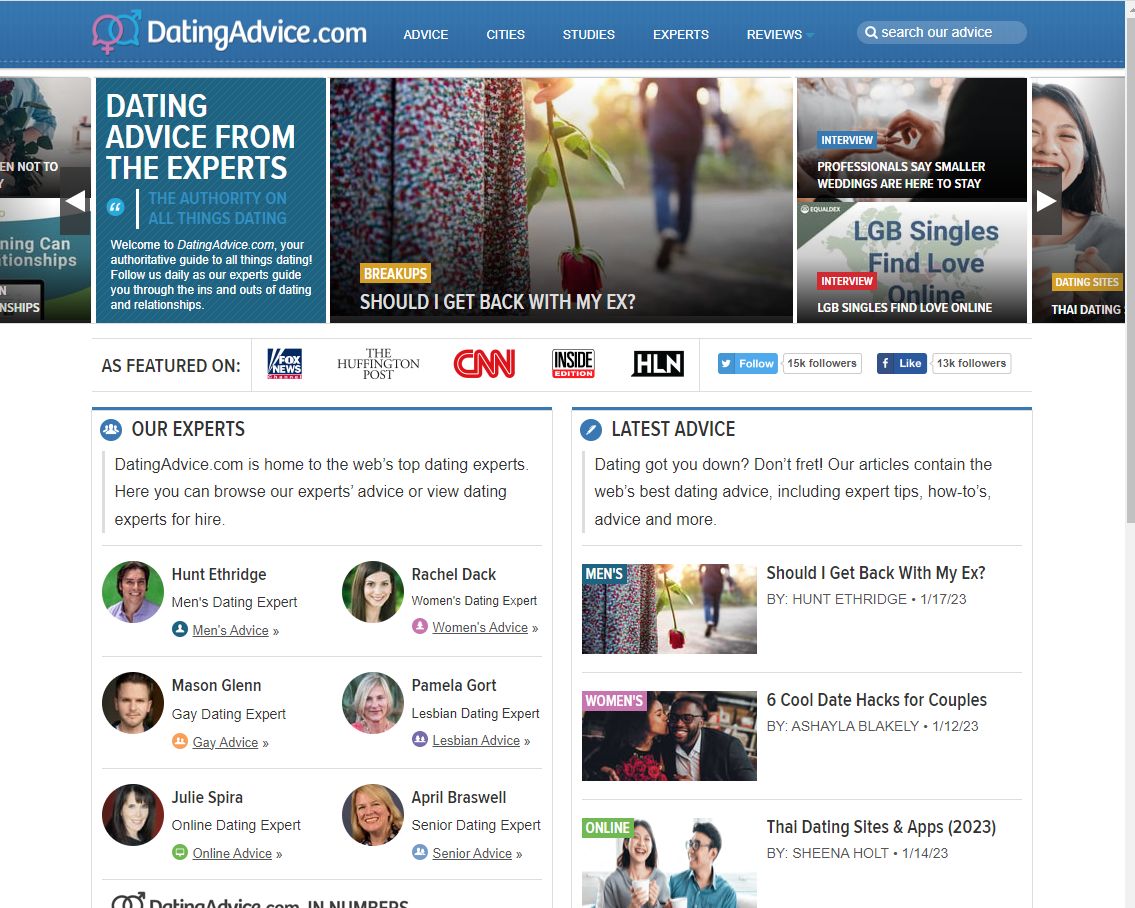Click the search magnifier icon
This screenshot has height=908, width=1135.
pyautogui.click(x=872, y=31)
